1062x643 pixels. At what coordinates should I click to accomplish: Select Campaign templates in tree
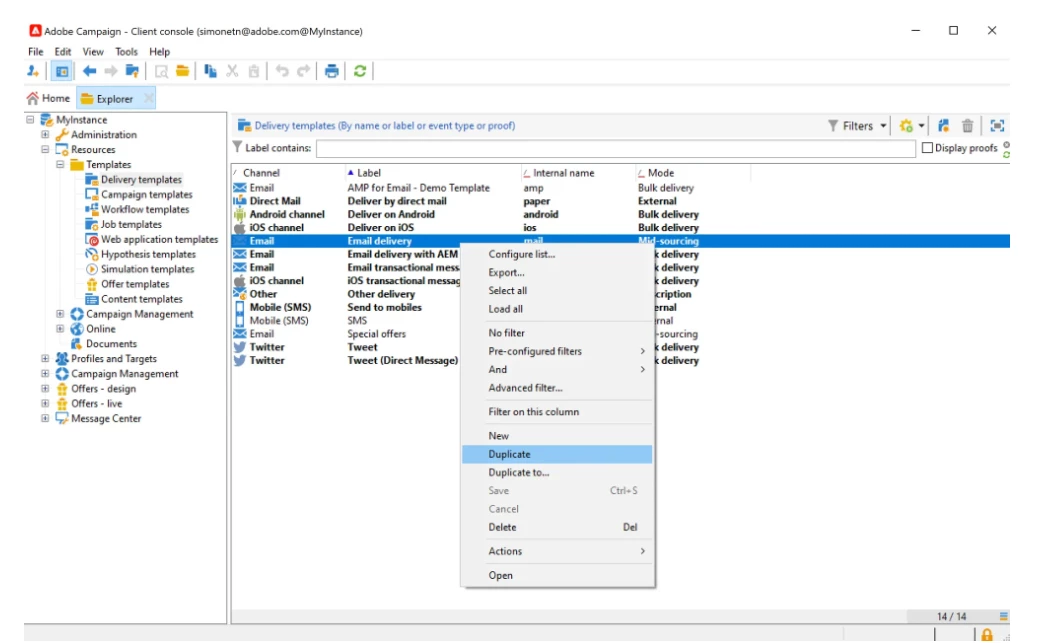click(146, 194)
